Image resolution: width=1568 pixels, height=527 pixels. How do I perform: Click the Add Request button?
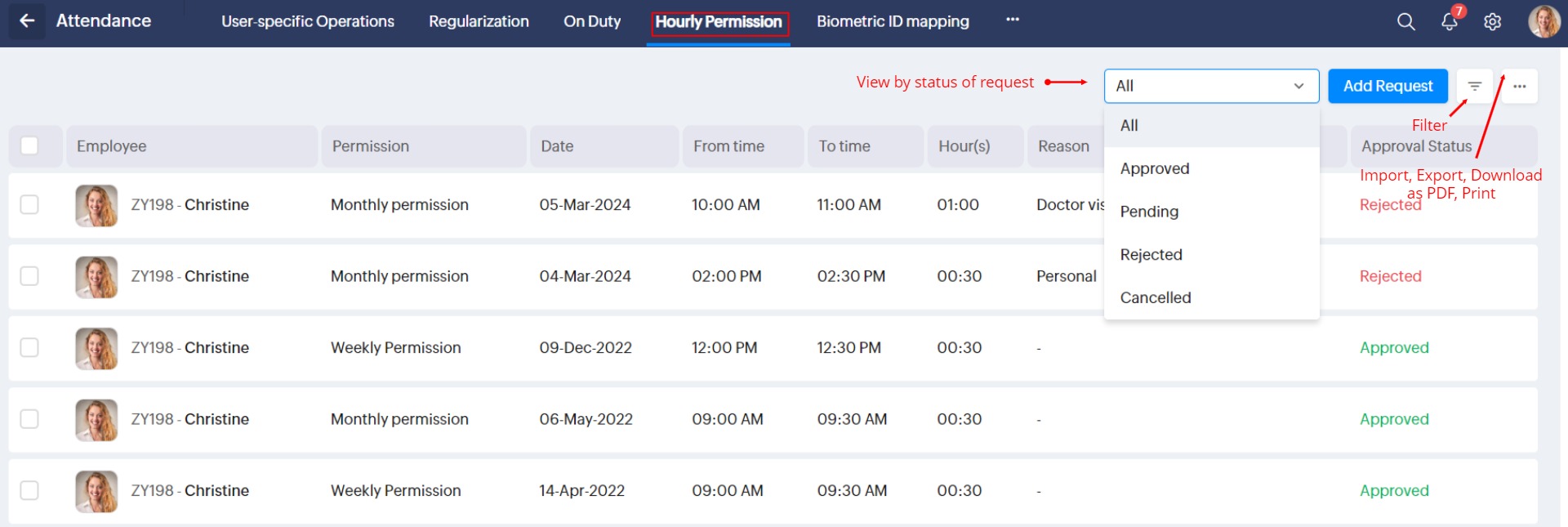(x=1388, y=86)
